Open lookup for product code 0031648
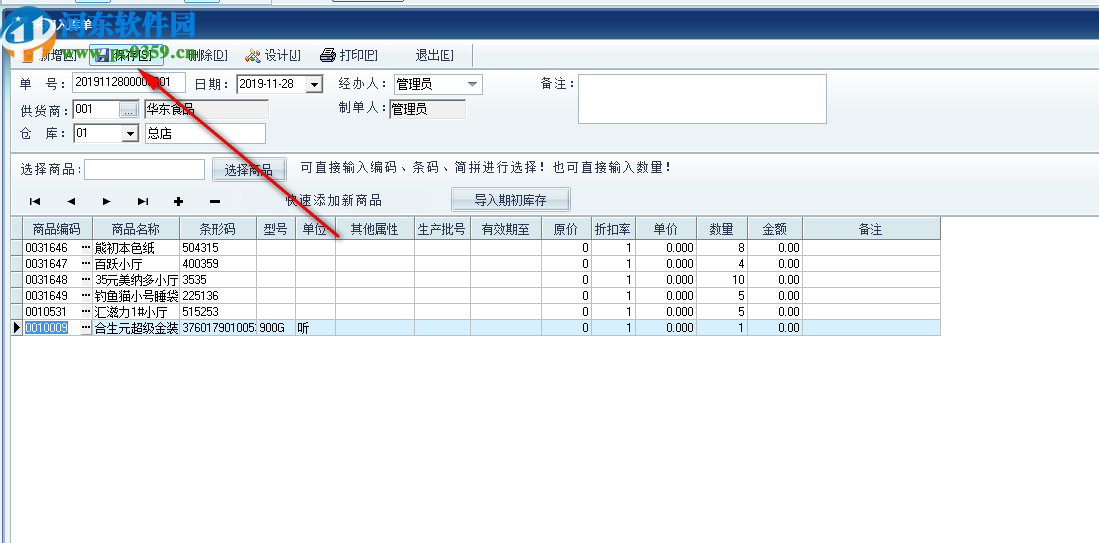The height and width of the screenshot is (543, 1099). tap(86, 280)
